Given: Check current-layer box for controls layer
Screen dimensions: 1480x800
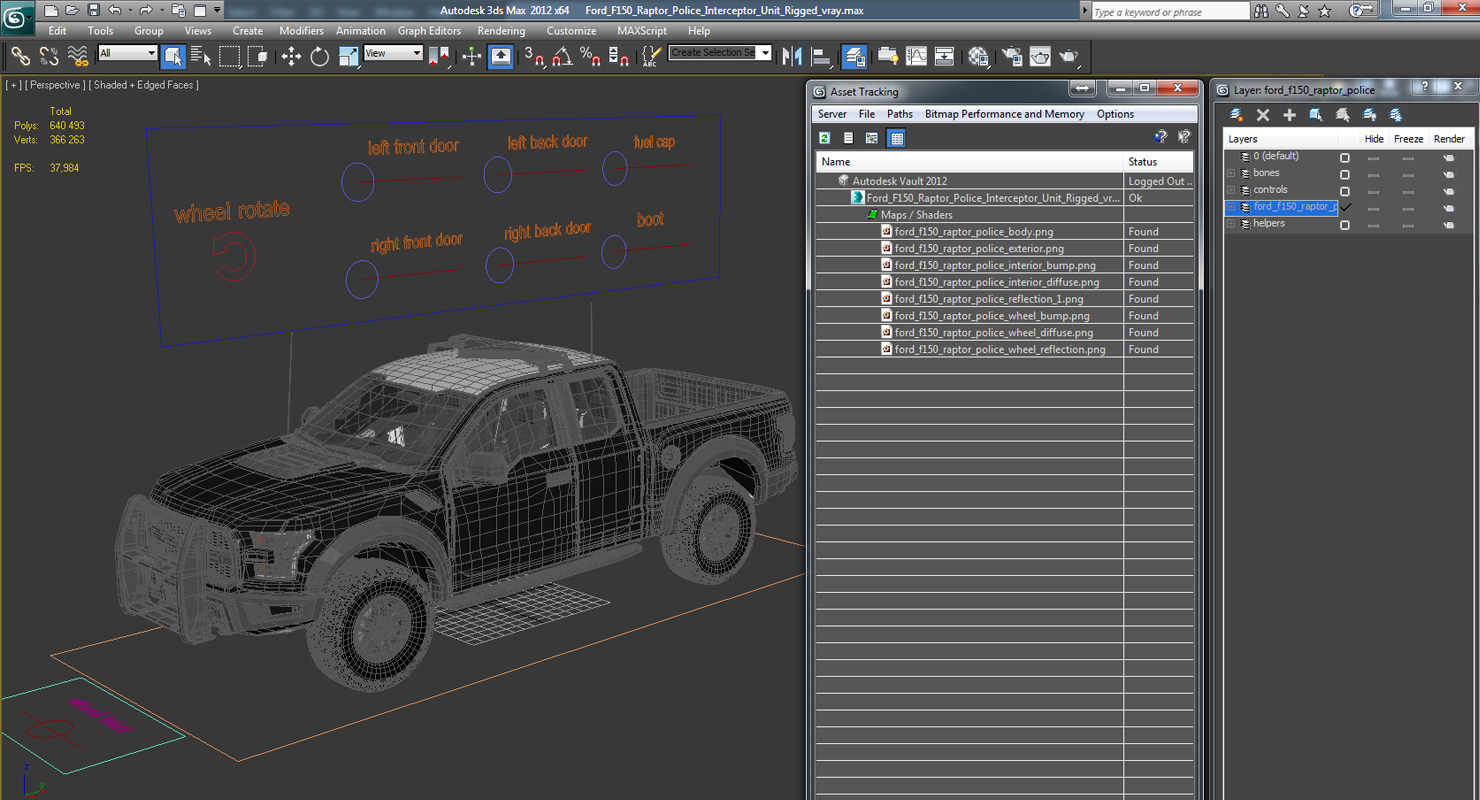Looking at the screenshot, I should click(1345, 191).
